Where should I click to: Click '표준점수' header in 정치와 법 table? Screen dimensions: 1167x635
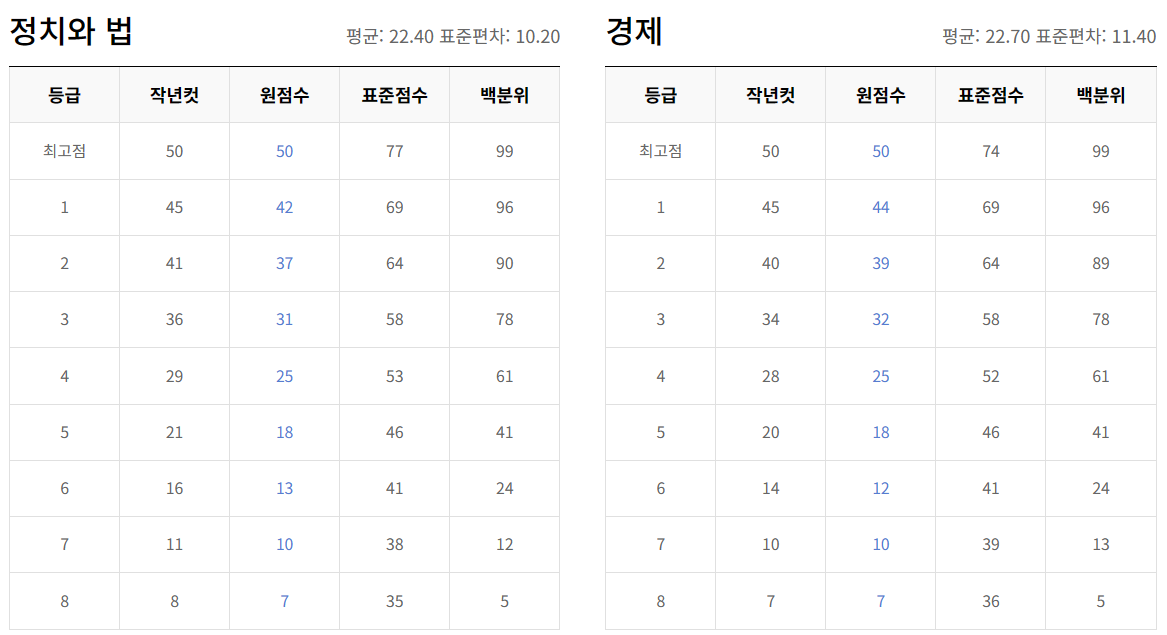click(394, 95)
